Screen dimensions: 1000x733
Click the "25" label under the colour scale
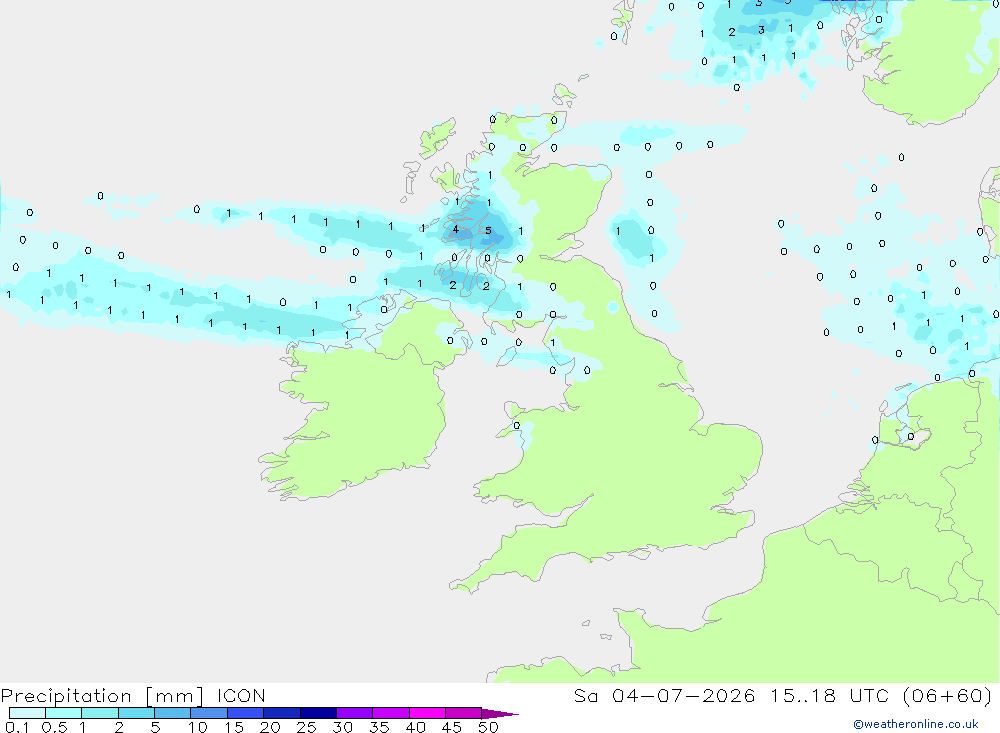[306, 727]
